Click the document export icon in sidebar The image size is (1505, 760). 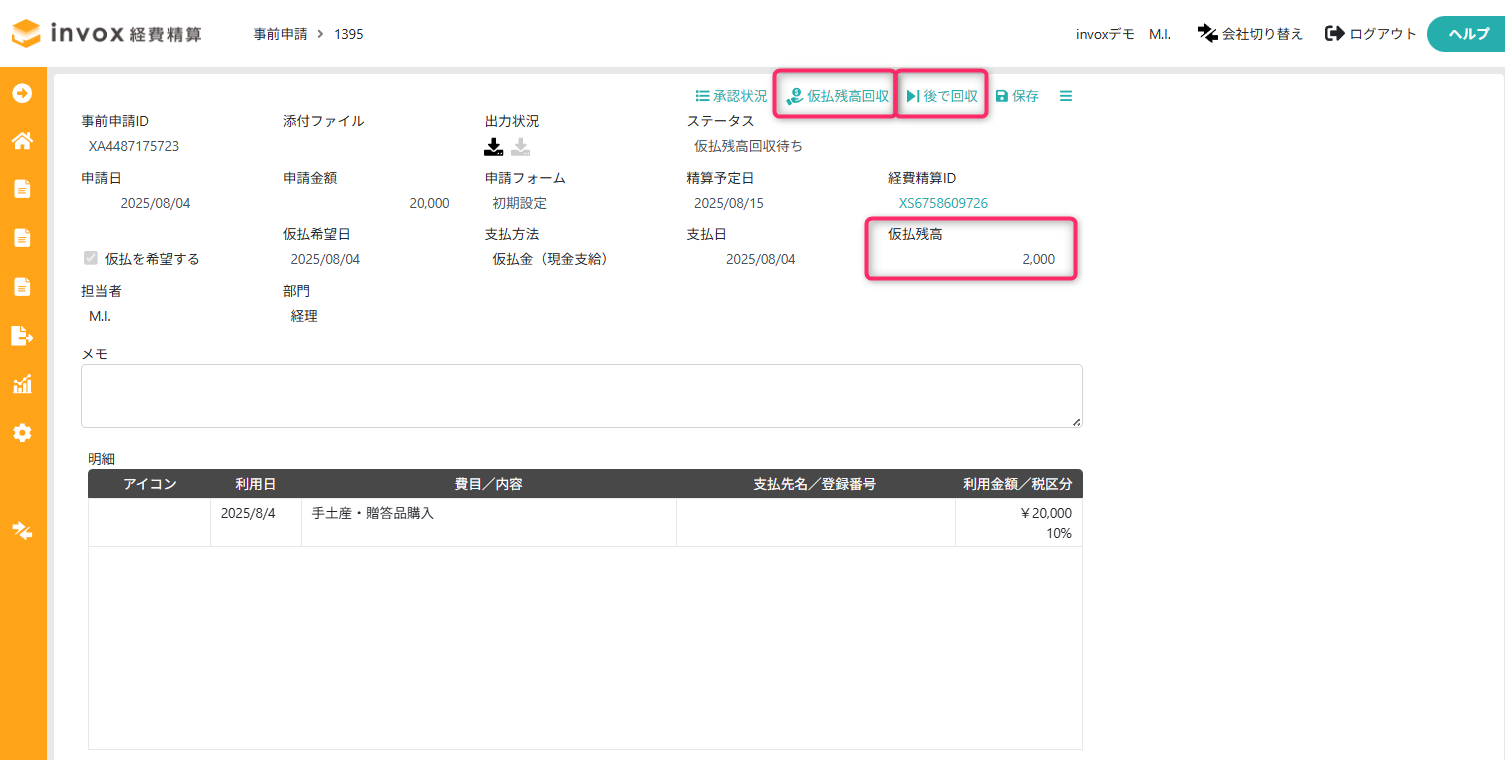click(x=22, y=335)
